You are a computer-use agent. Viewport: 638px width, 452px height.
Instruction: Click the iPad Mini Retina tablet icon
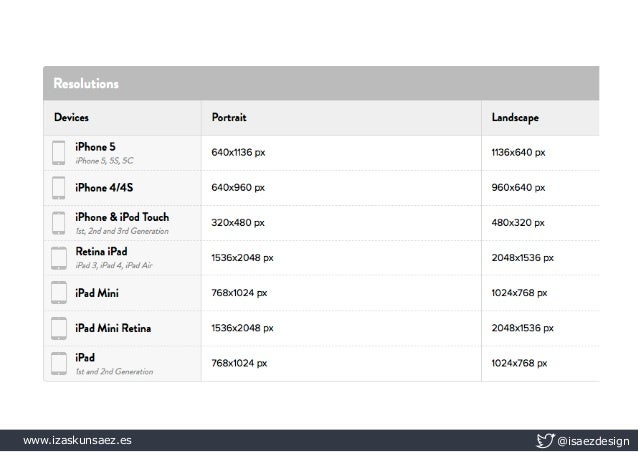(59, 328)
